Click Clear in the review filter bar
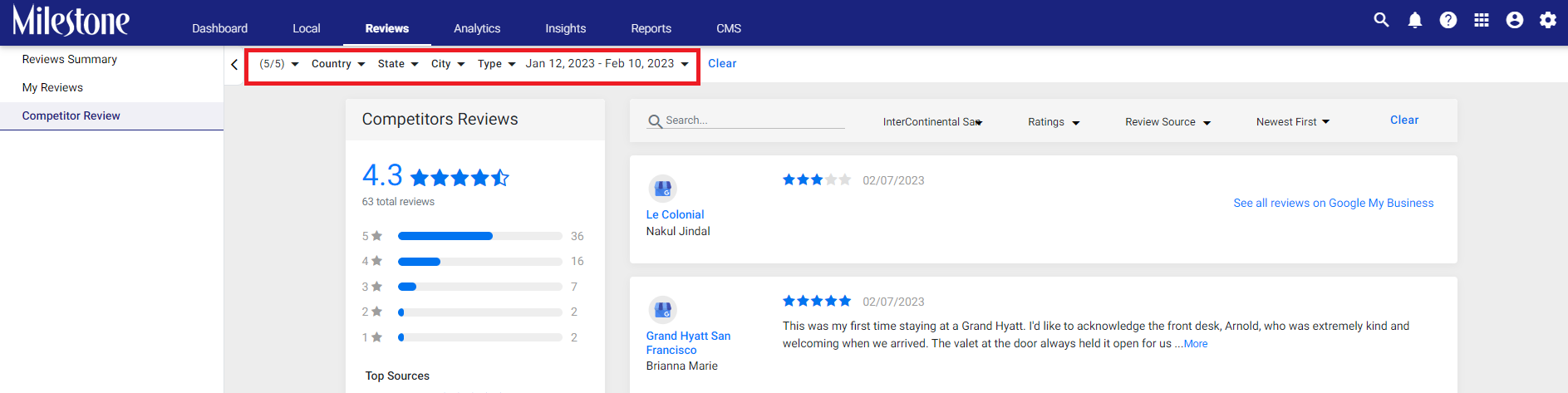Viewport: 1568px width, 393px height. (x=1404, y=120)
